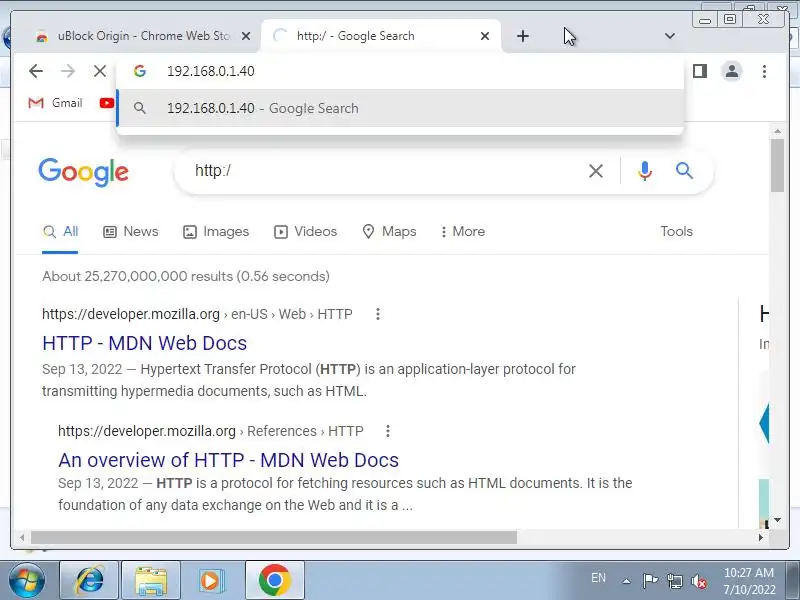Start voice search with microphone

[x=645, y=171]
